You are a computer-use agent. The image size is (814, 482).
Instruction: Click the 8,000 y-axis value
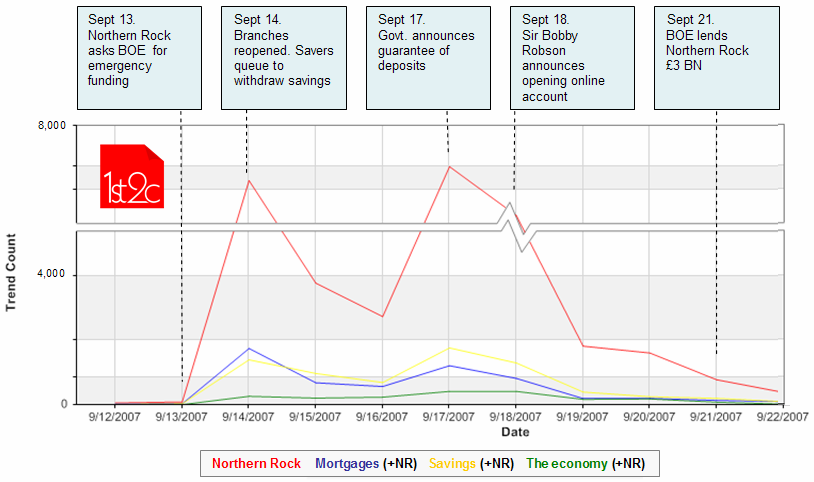(x=52, y=126)
